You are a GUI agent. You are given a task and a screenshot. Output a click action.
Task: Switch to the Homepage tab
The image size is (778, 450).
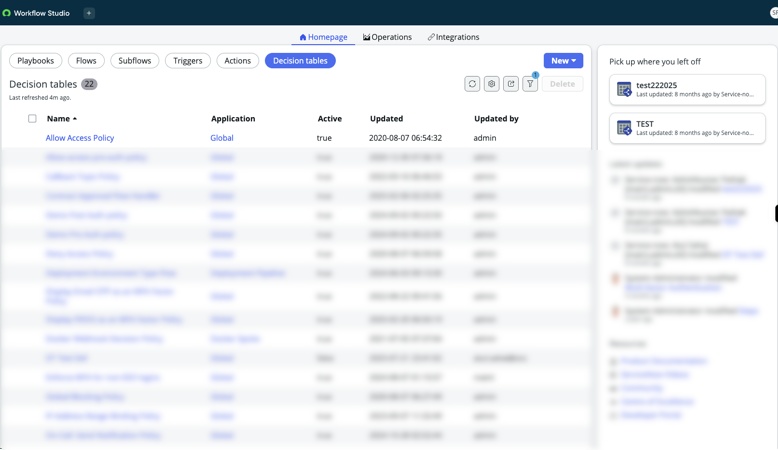[x=324, y=37]
